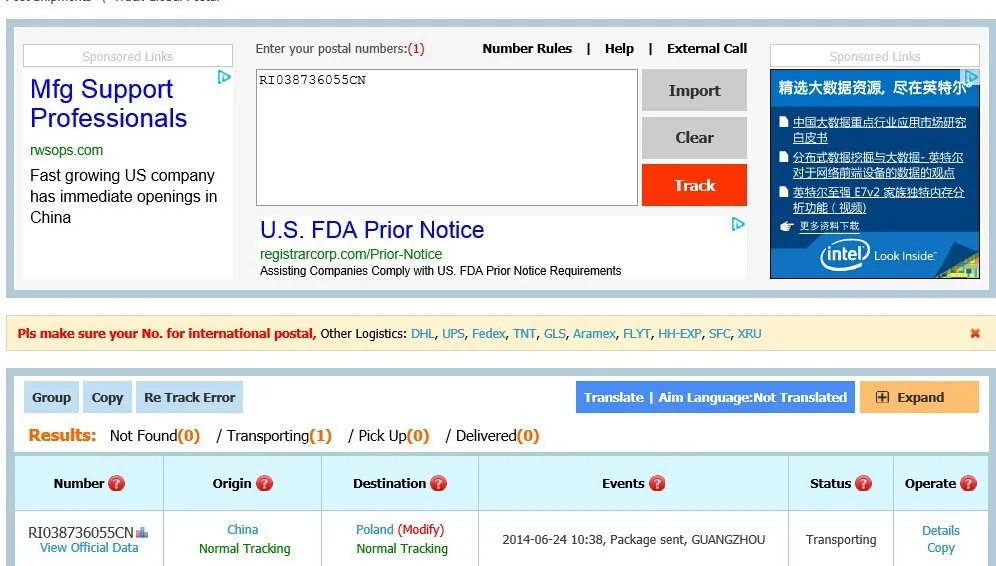This screenshot has height=566, width=996.
Task: Click the Import button
Action: click(x=694, y=91)
